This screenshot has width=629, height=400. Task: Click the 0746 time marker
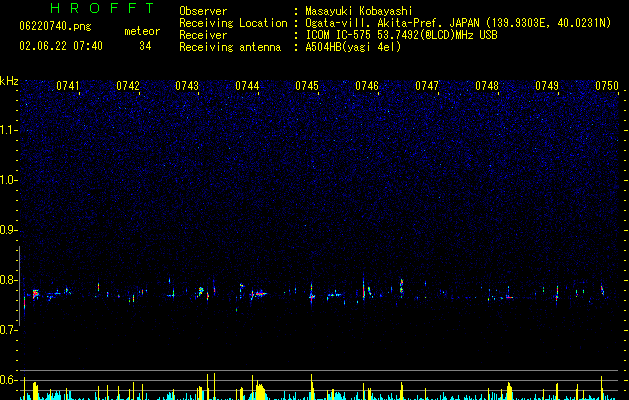pyautogui.click(x=367, y=86)
